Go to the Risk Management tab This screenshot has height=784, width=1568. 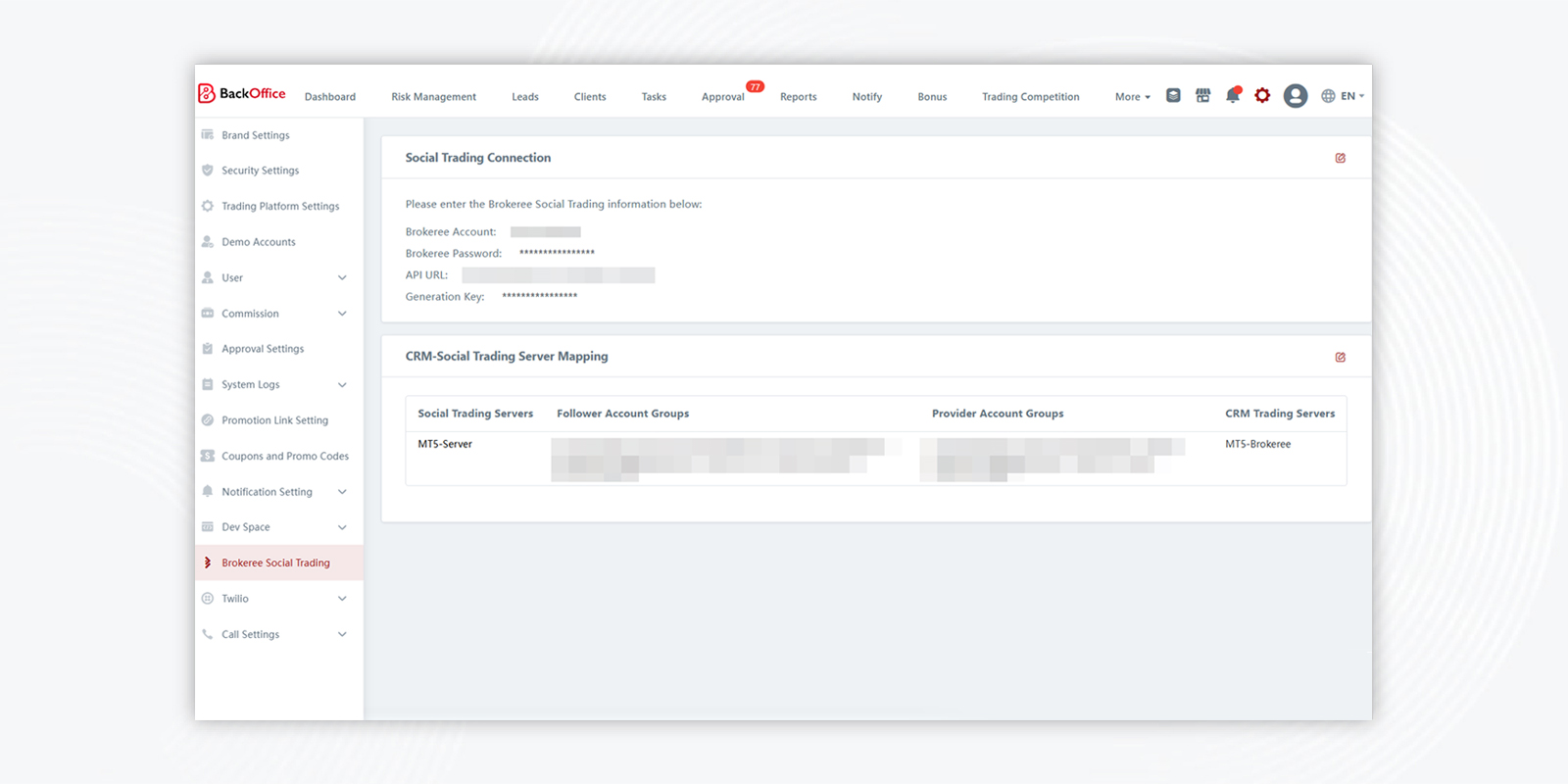433,97
